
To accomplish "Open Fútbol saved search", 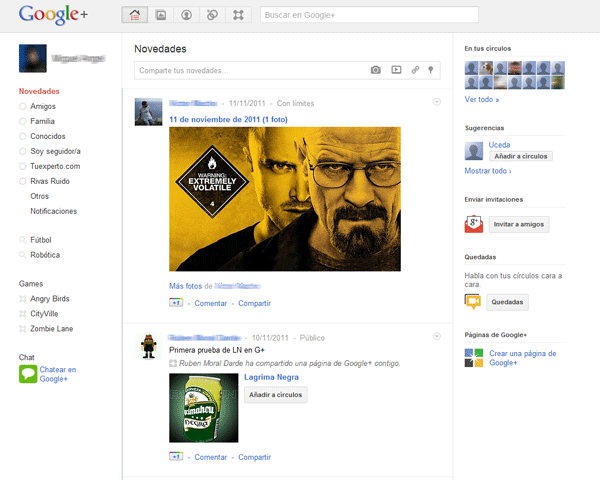I will 41,240.
